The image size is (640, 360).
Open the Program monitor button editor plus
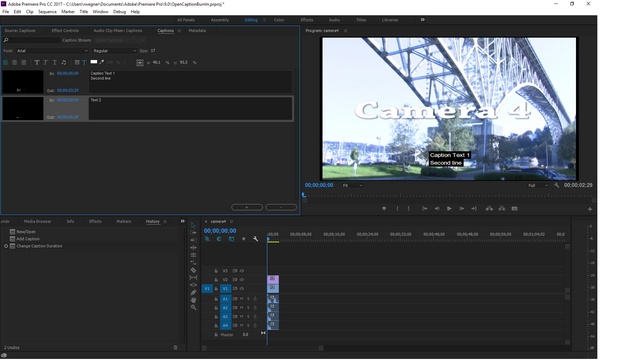tap(590, 209)
